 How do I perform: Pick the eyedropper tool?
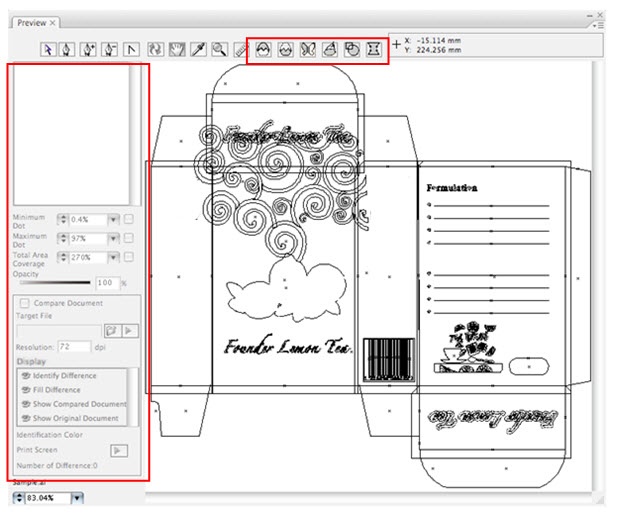tap(198, 48)
